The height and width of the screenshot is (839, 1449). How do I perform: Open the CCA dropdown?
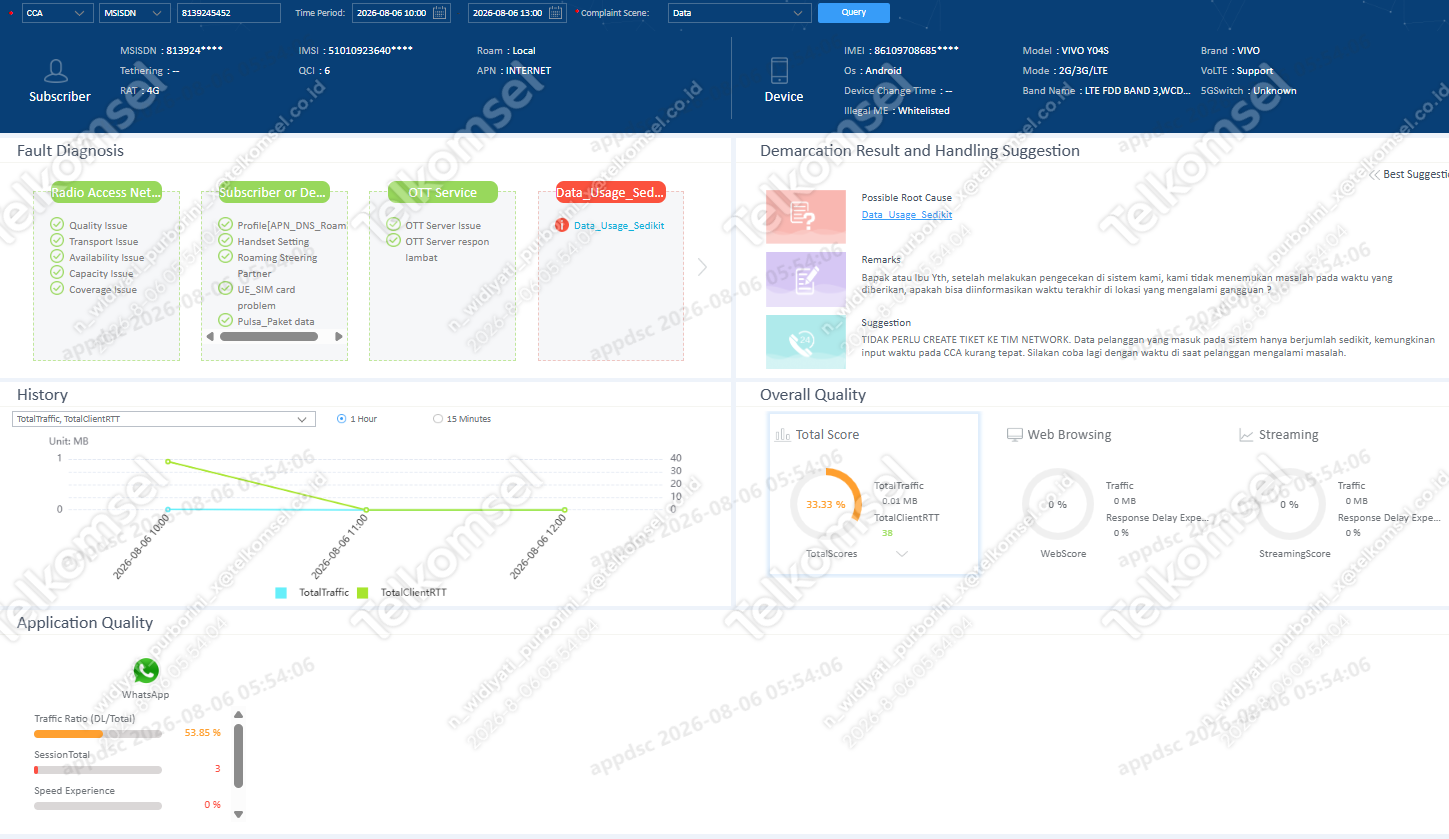[x=57, y=13]
